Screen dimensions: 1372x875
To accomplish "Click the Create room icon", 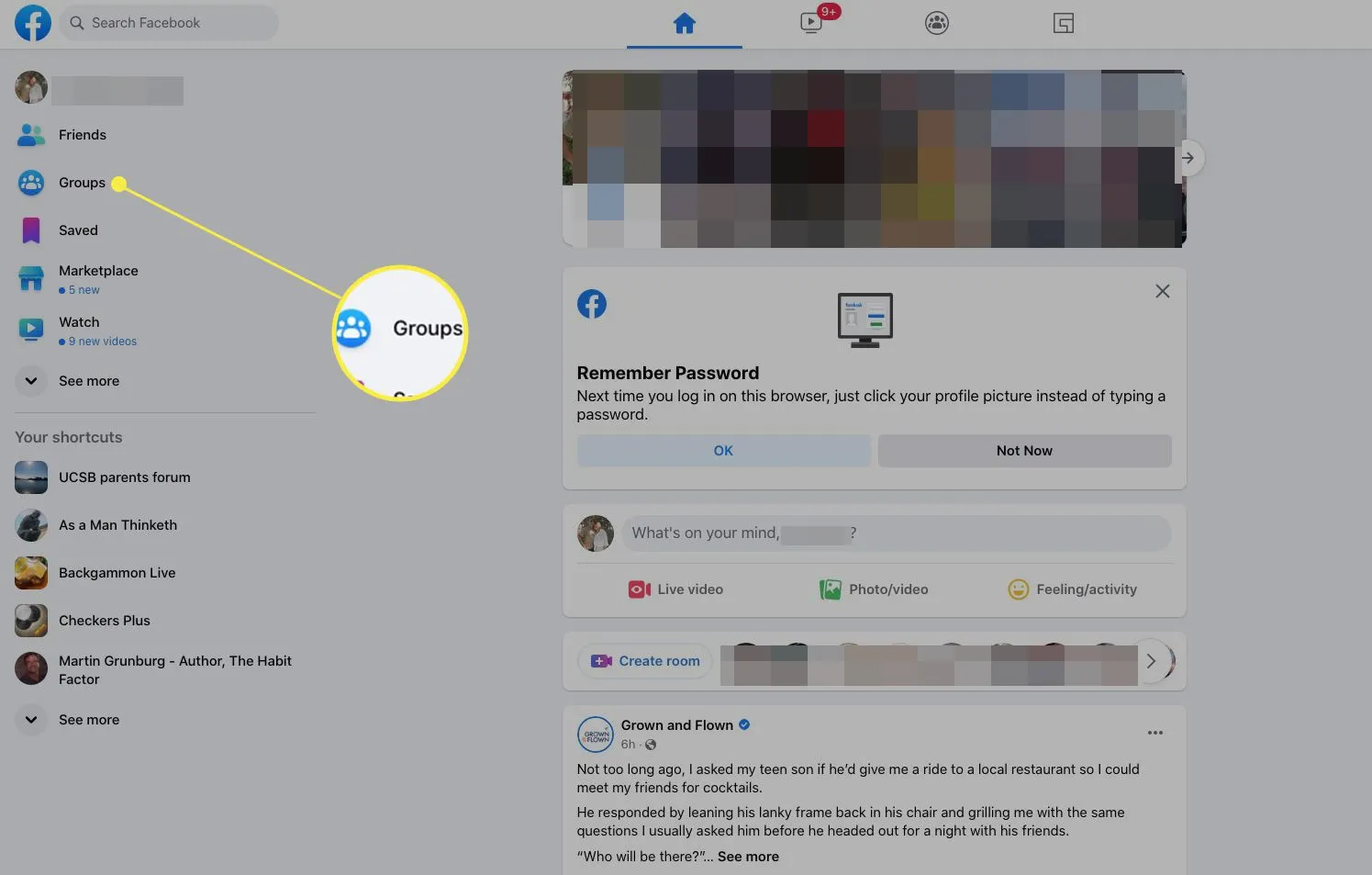I will pyautogui.click(x=601, y=660).
